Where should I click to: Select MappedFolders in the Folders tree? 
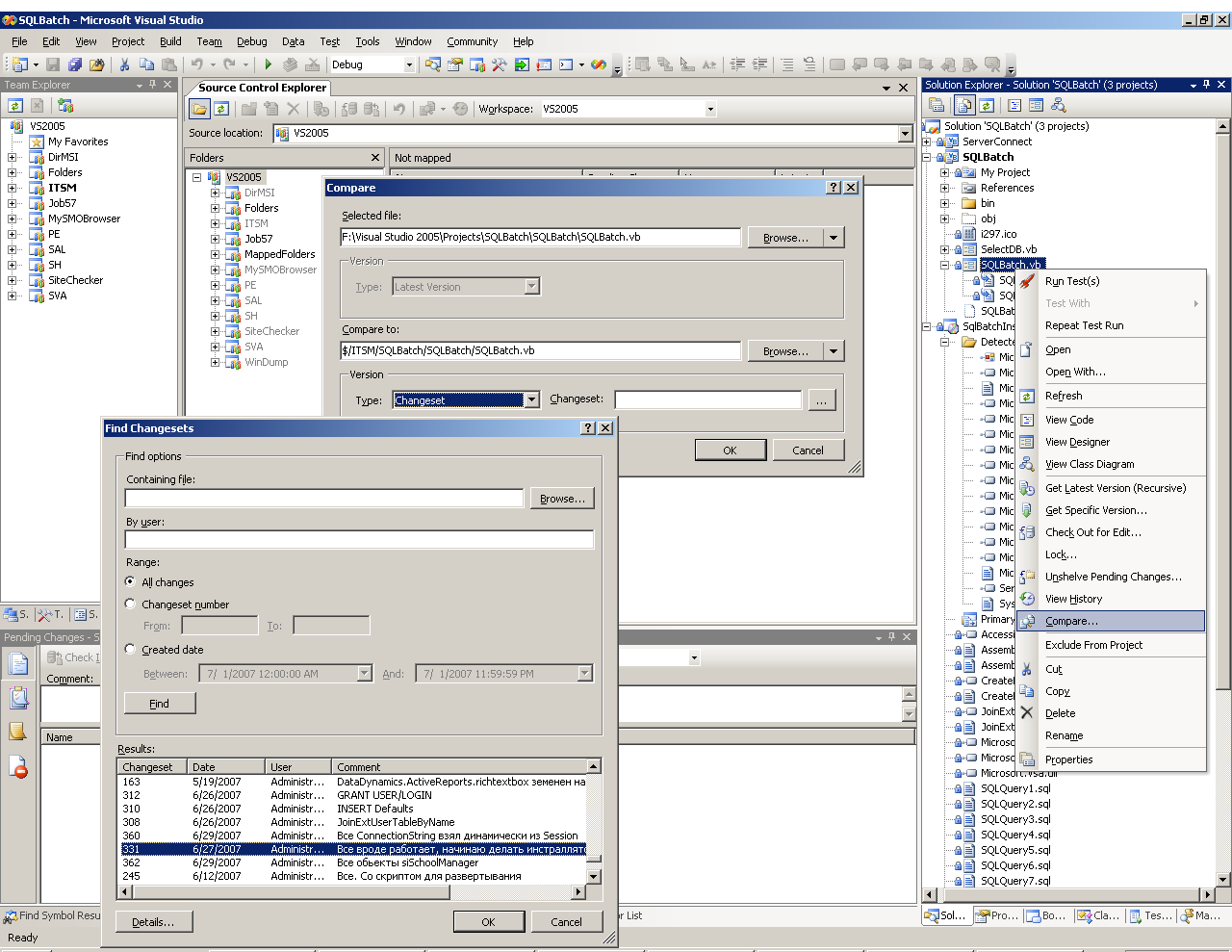tap(279, 254)
